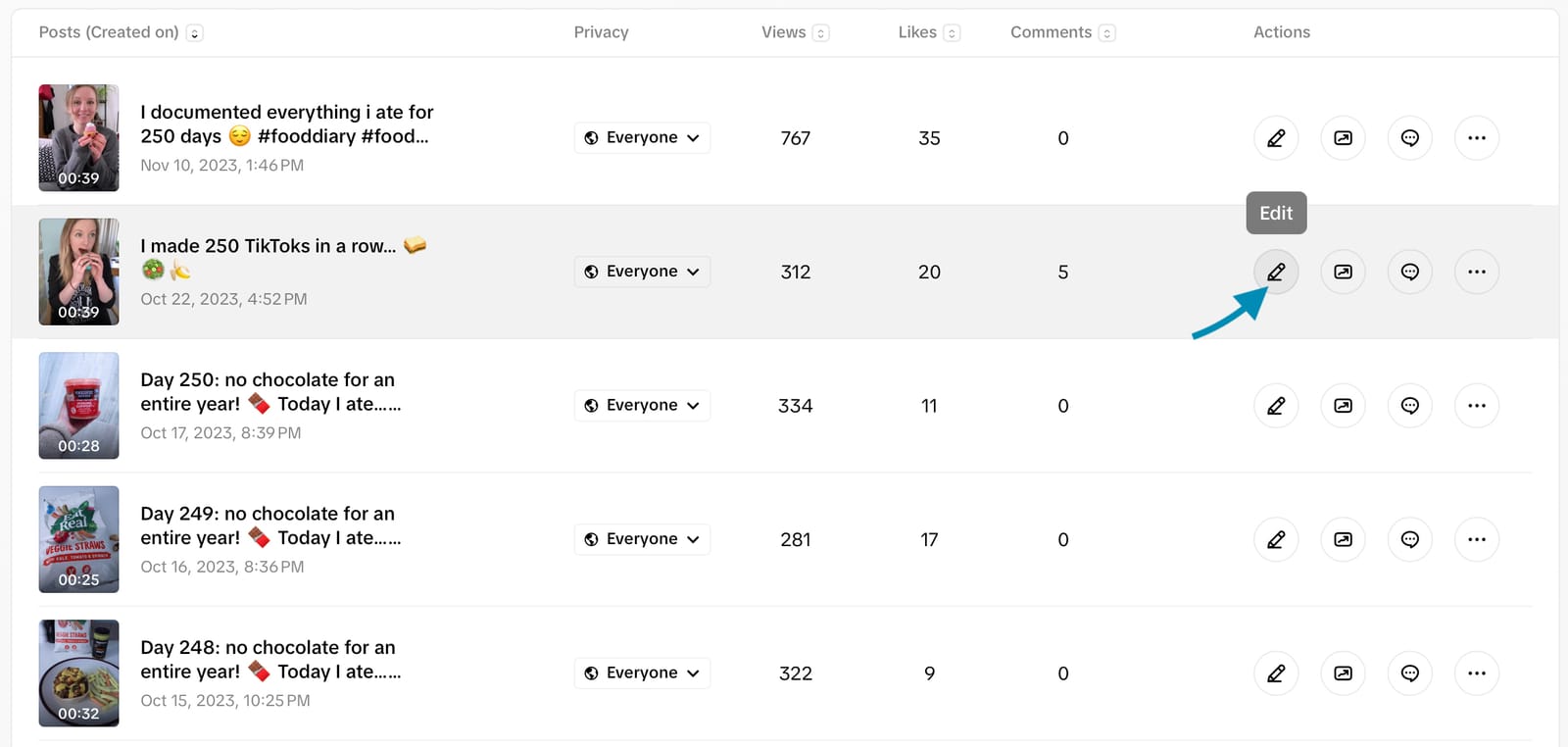The width and height of the screenshot is (1568, 747).
Task: Click the Day 250 video thumbnail
Action: pyautogui.click(x=78, y=405)
